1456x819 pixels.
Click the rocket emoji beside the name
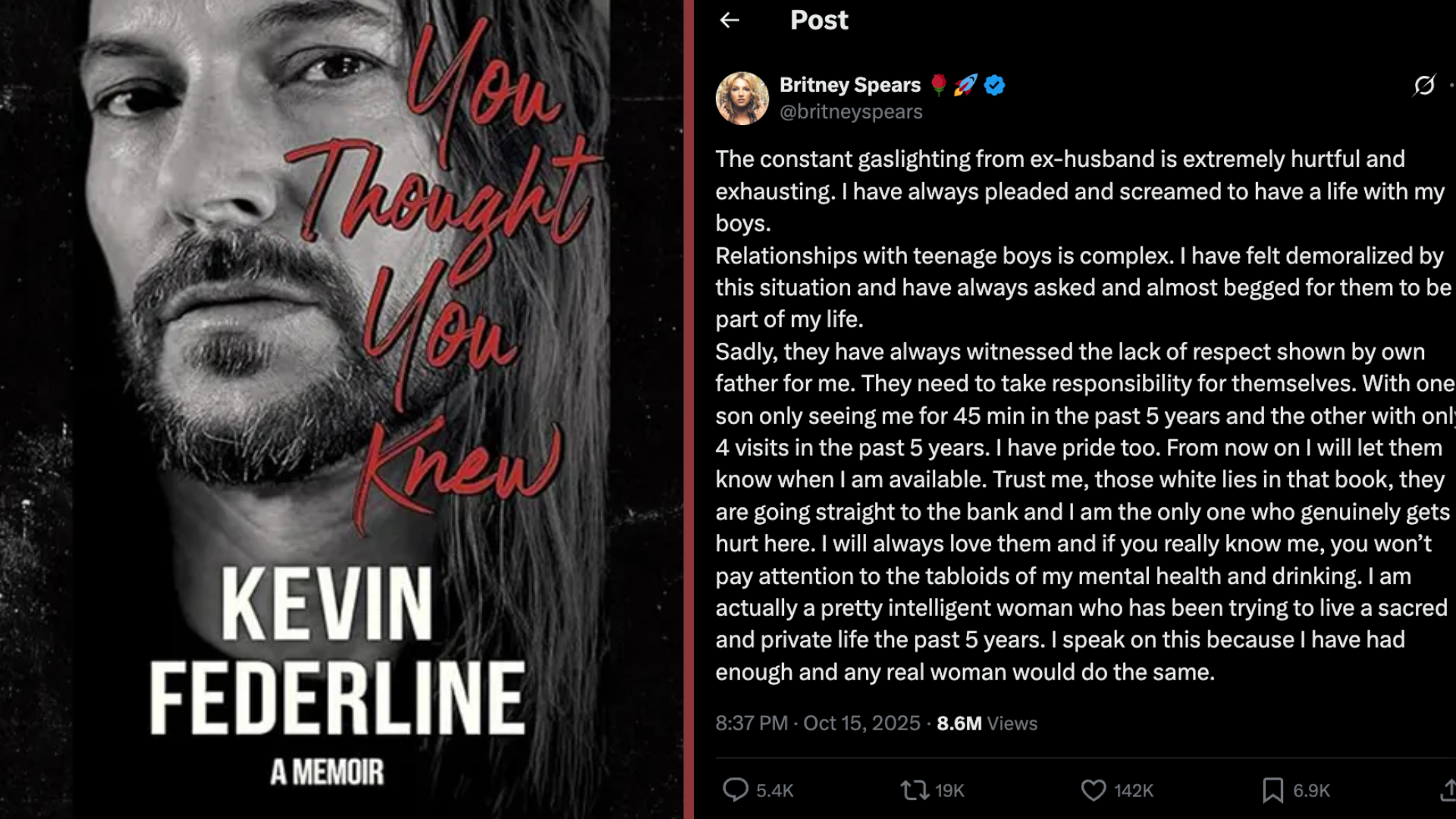(965, 85)
